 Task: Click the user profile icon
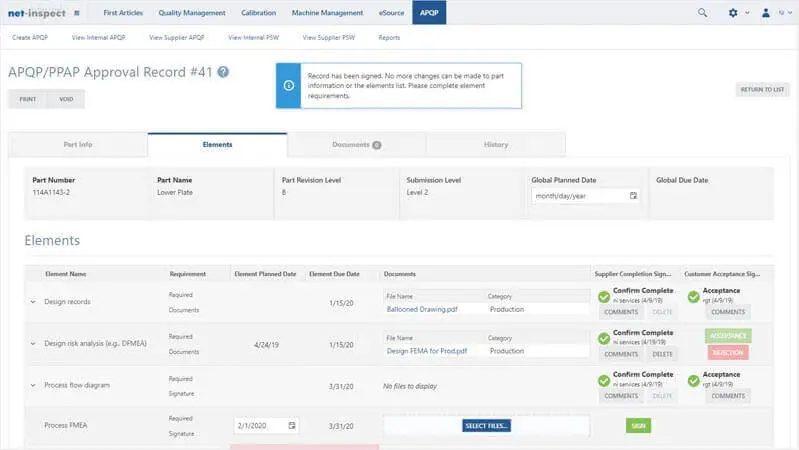tap(765, 13)
